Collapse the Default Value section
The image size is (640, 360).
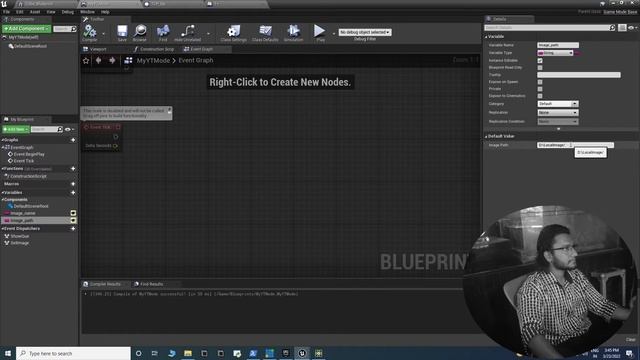click(486, 136)
